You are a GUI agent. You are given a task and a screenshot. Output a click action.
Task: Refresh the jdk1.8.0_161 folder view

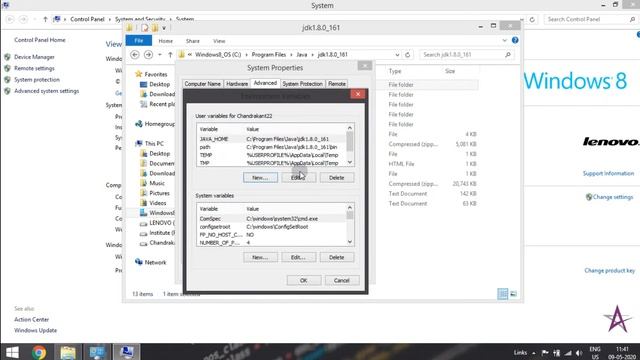pyautogui.click(x=407, y=55)
